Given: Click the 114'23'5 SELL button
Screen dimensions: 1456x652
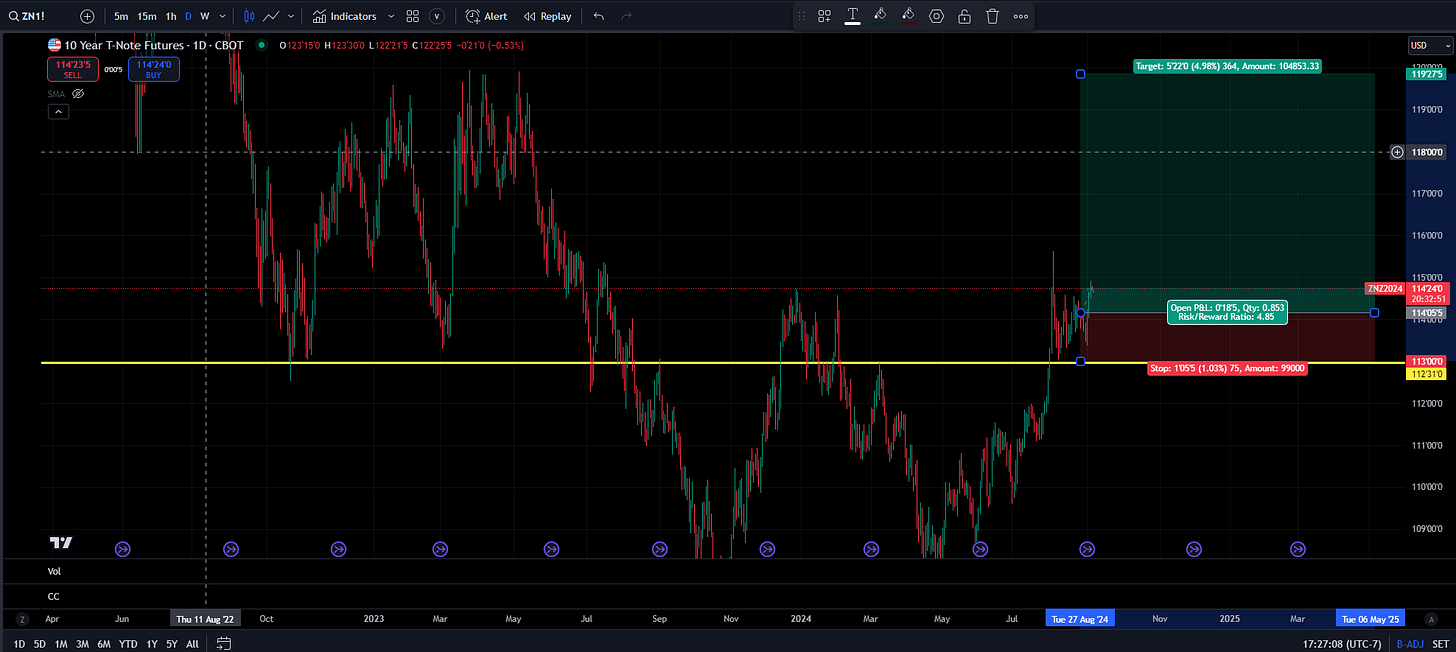Looking at the screenshot, I should pyautogui.click(x=72, y=68).
